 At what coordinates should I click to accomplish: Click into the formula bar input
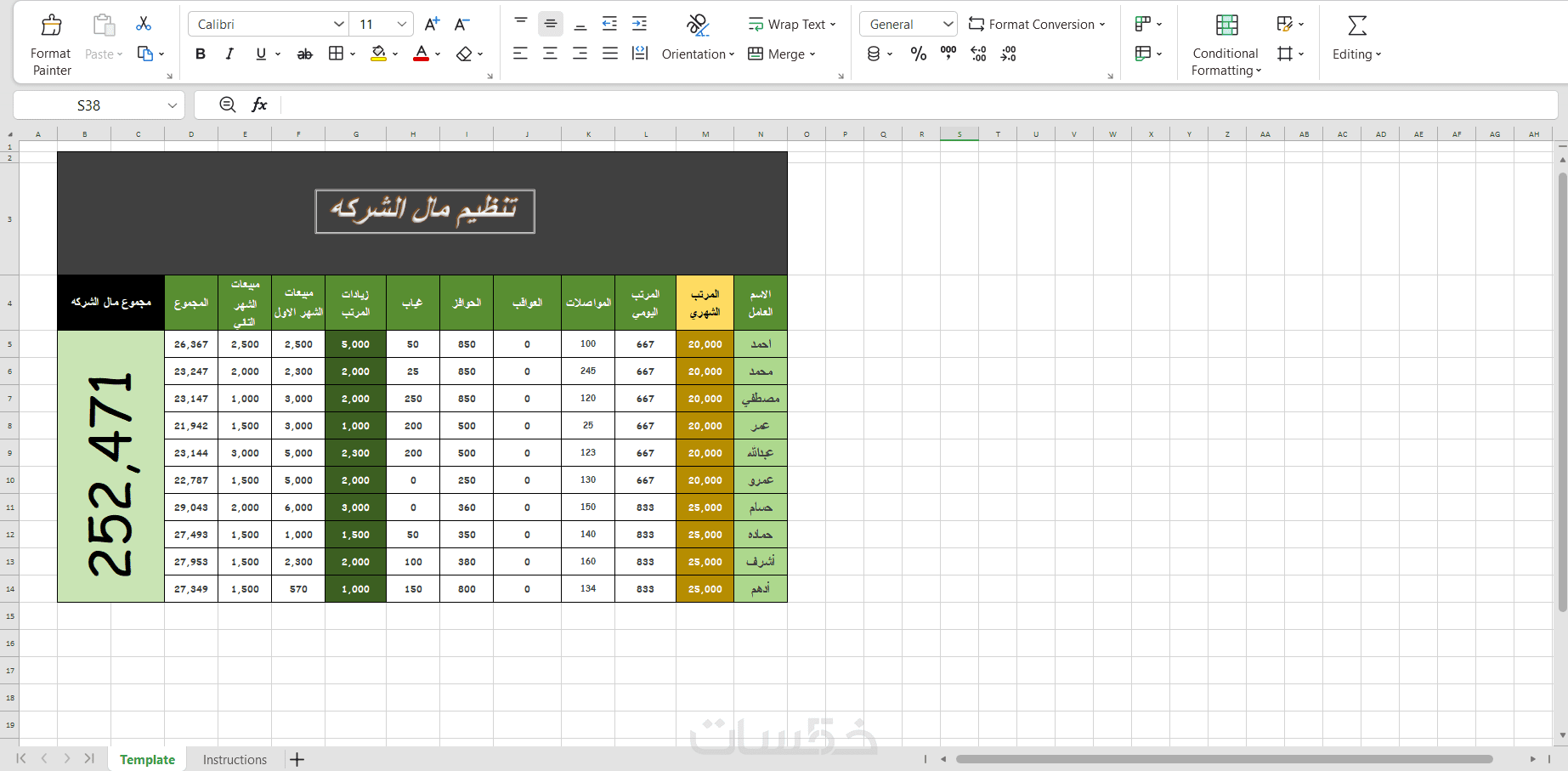tap(918, 105)
